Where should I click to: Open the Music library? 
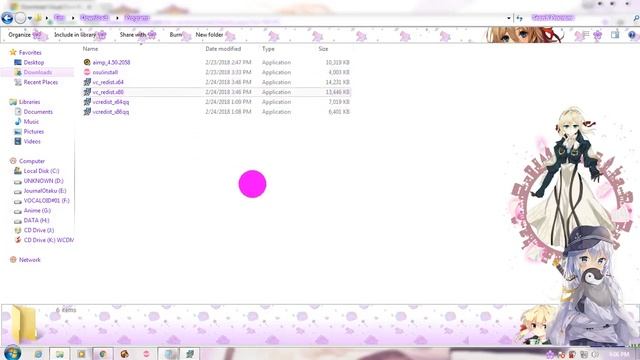point(31,122)
